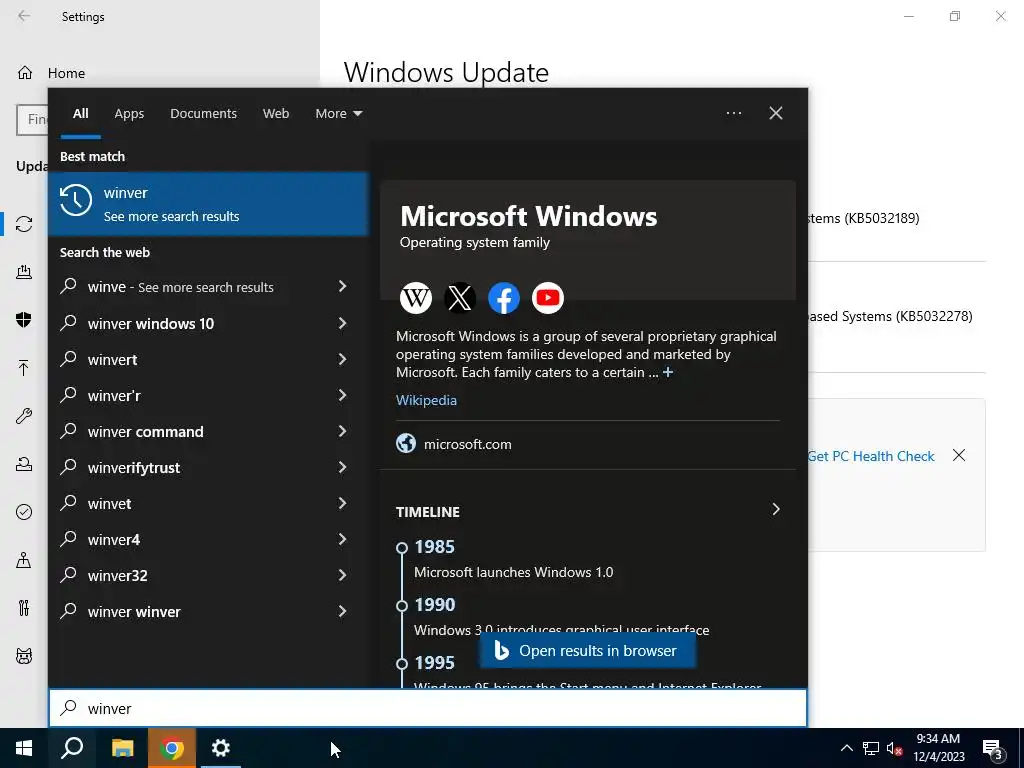
Task: Expand arrow for 'winver'r' suggestion
Action: coord(342,394)
